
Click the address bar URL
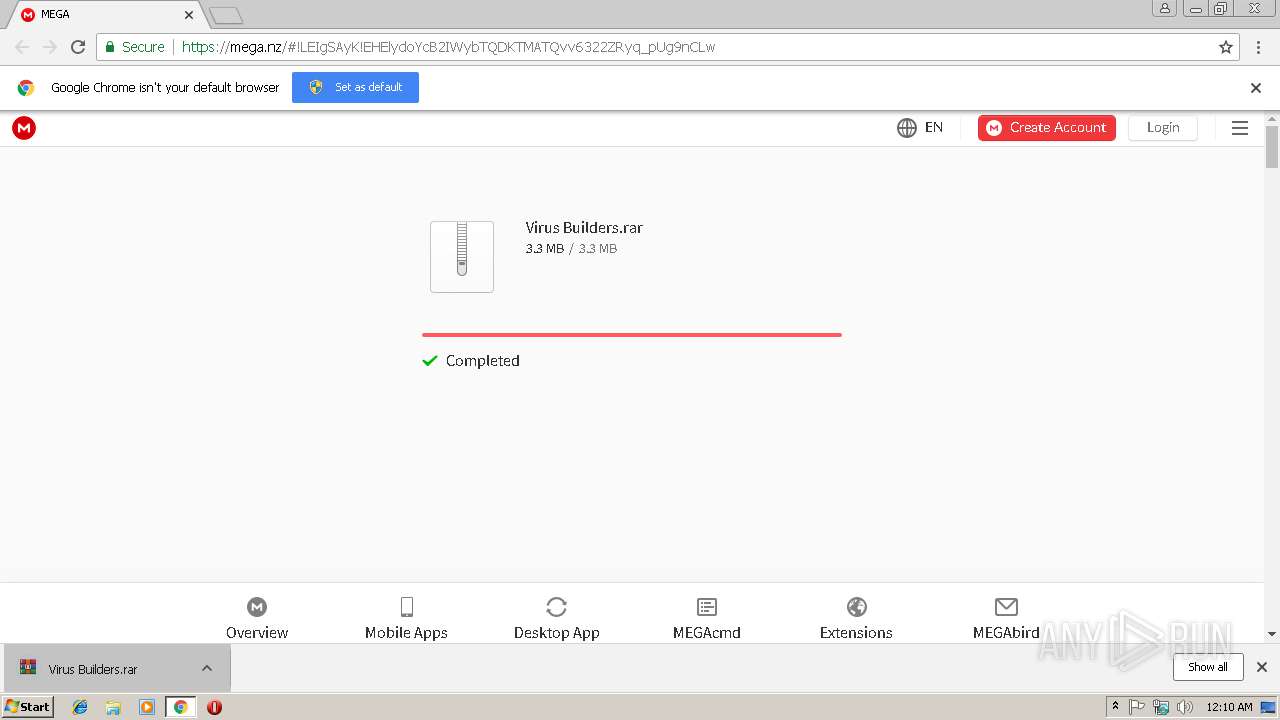click(449, 47)
